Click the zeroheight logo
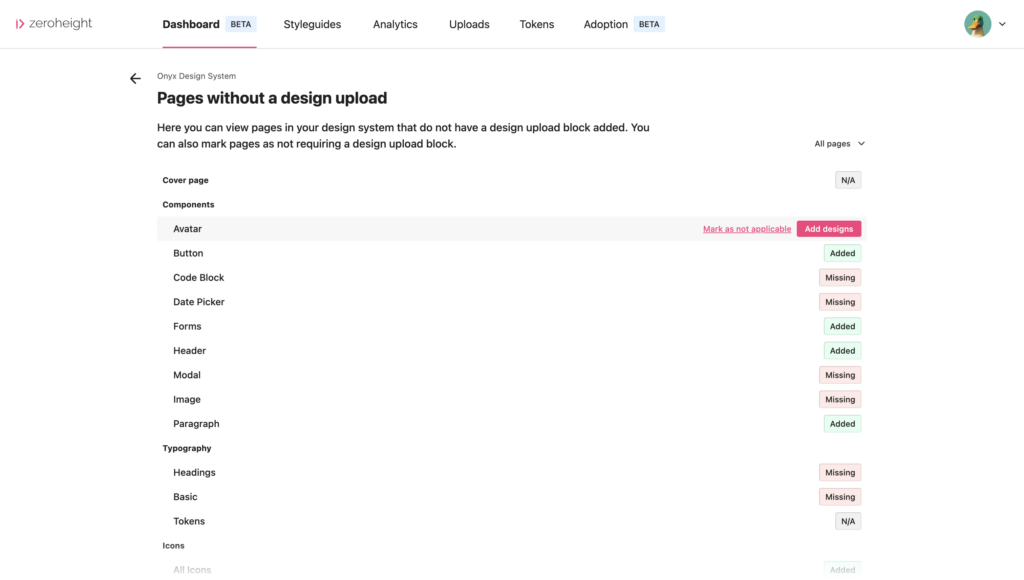1024x580 pixels. pos(54,24)
